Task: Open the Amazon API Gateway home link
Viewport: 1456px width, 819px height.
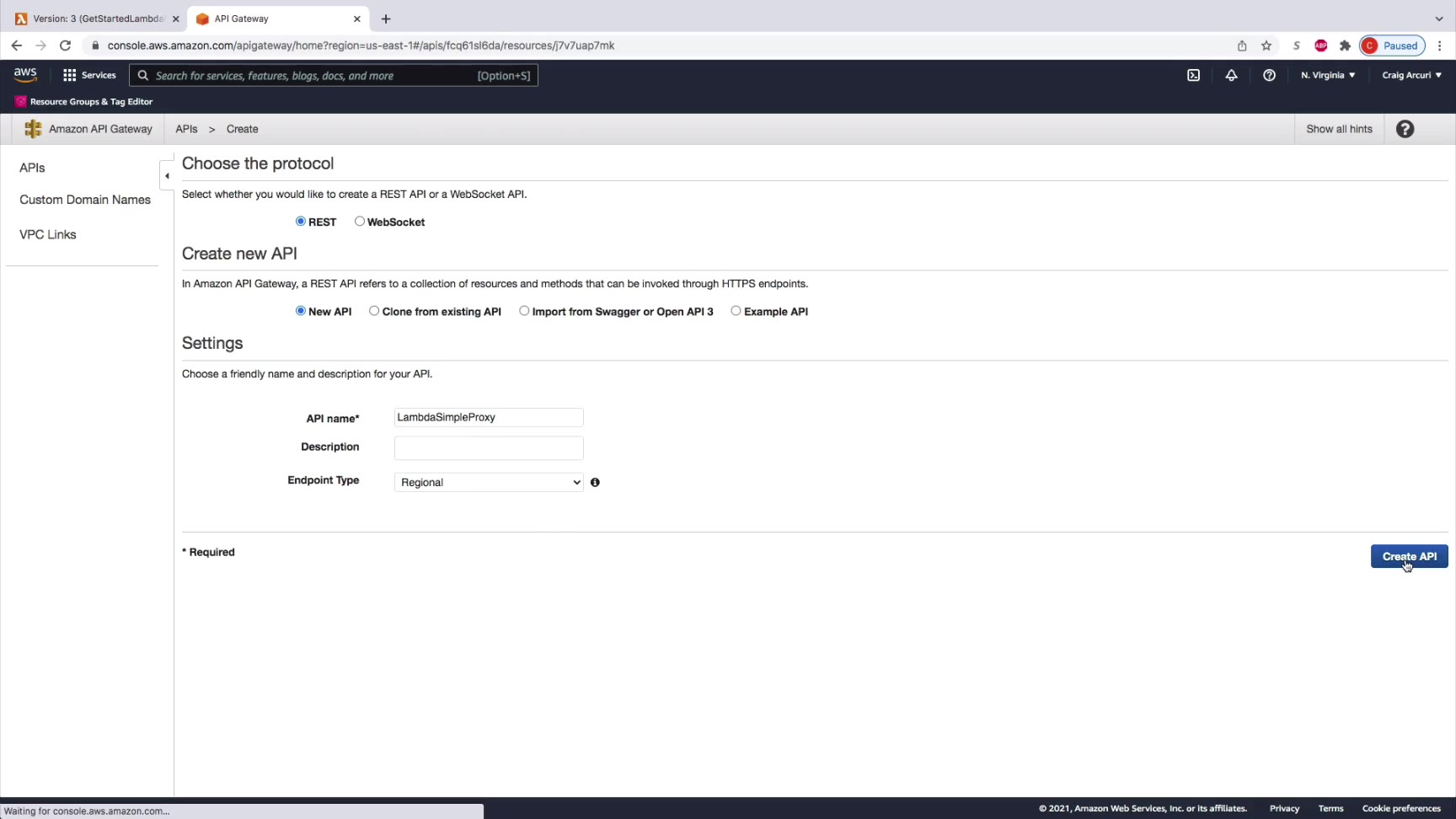Action: coord(100,129)
